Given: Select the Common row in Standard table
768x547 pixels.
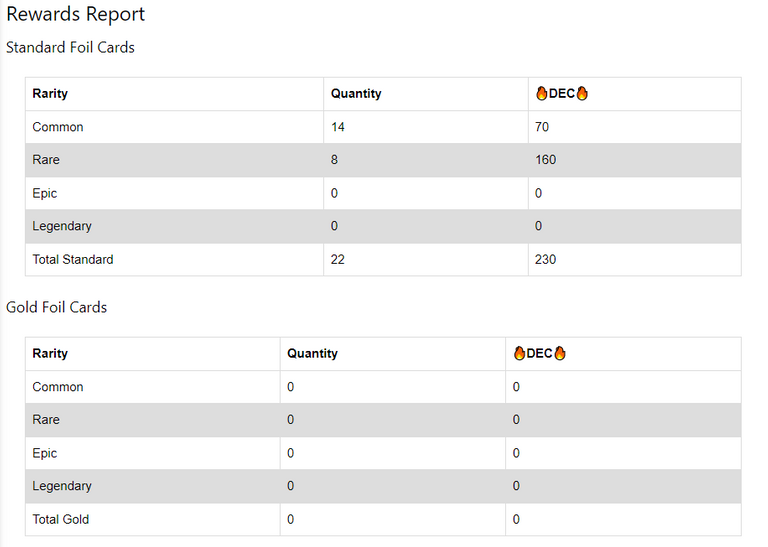Looking at the screenshot, I should coord(58,127).
